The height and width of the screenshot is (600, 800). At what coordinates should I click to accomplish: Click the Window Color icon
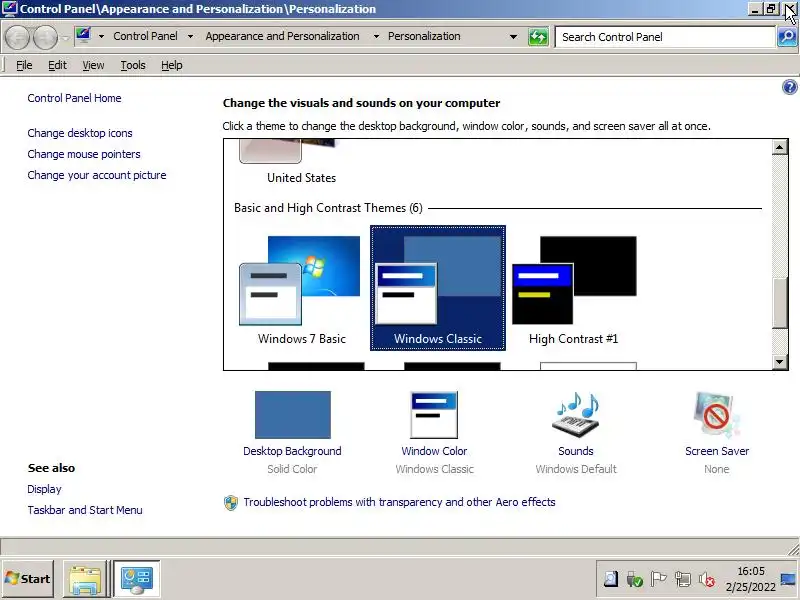[434, 415]
